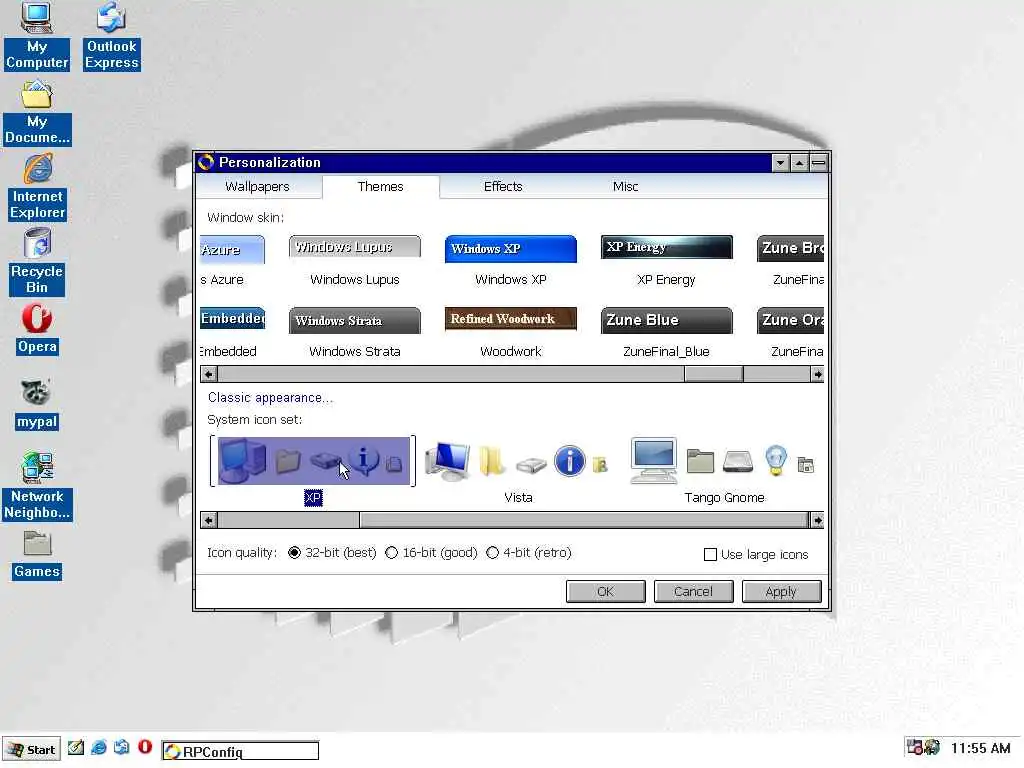This screenshot has width=1024, height=768.
Task: Switch to the Effects tab
Action: 503,187
